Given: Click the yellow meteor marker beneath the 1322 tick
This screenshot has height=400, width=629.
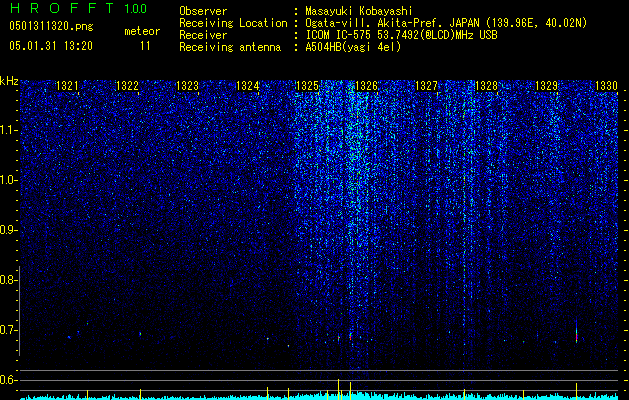Looking at the screenshot, I should coord(140,394).
